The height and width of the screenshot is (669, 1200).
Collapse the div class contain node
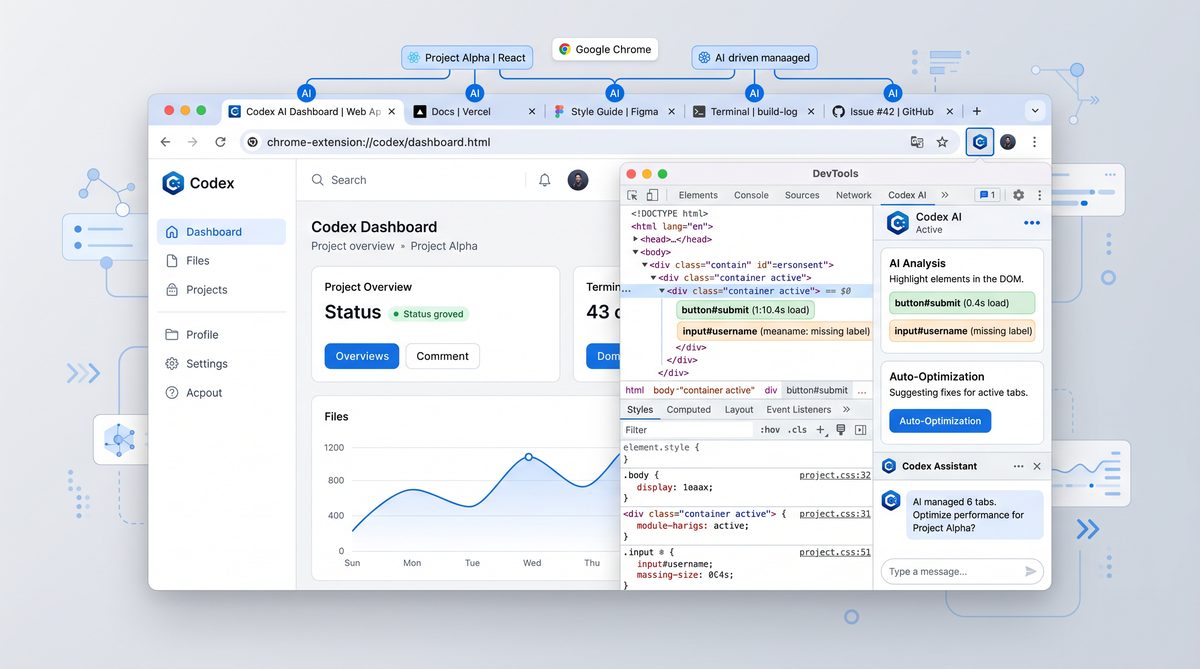click(645, 265)
